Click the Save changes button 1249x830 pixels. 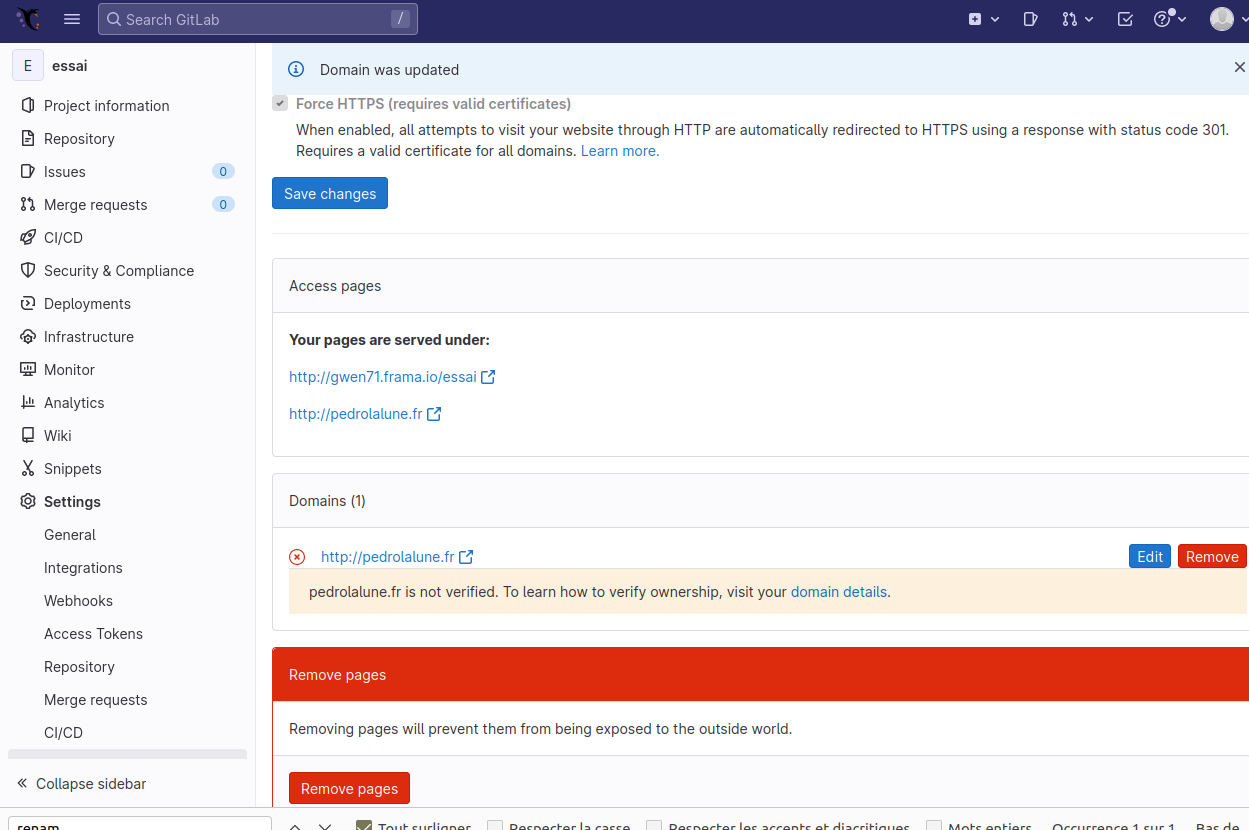tap(329, 194)
